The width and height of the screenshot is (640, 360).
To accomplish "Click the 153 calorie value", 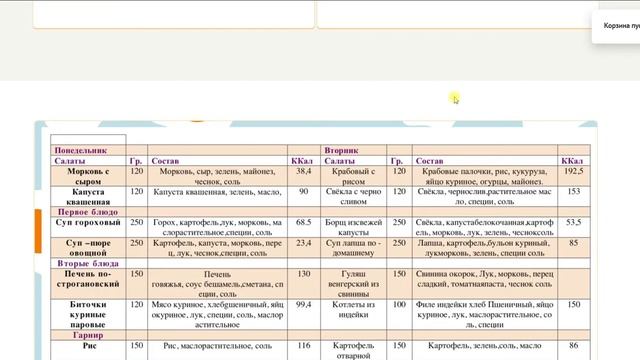I will (x=573, y=191).
